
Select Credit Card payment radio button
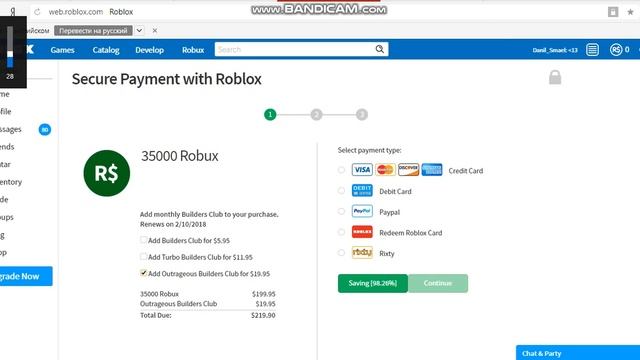(x=341, y=170)
